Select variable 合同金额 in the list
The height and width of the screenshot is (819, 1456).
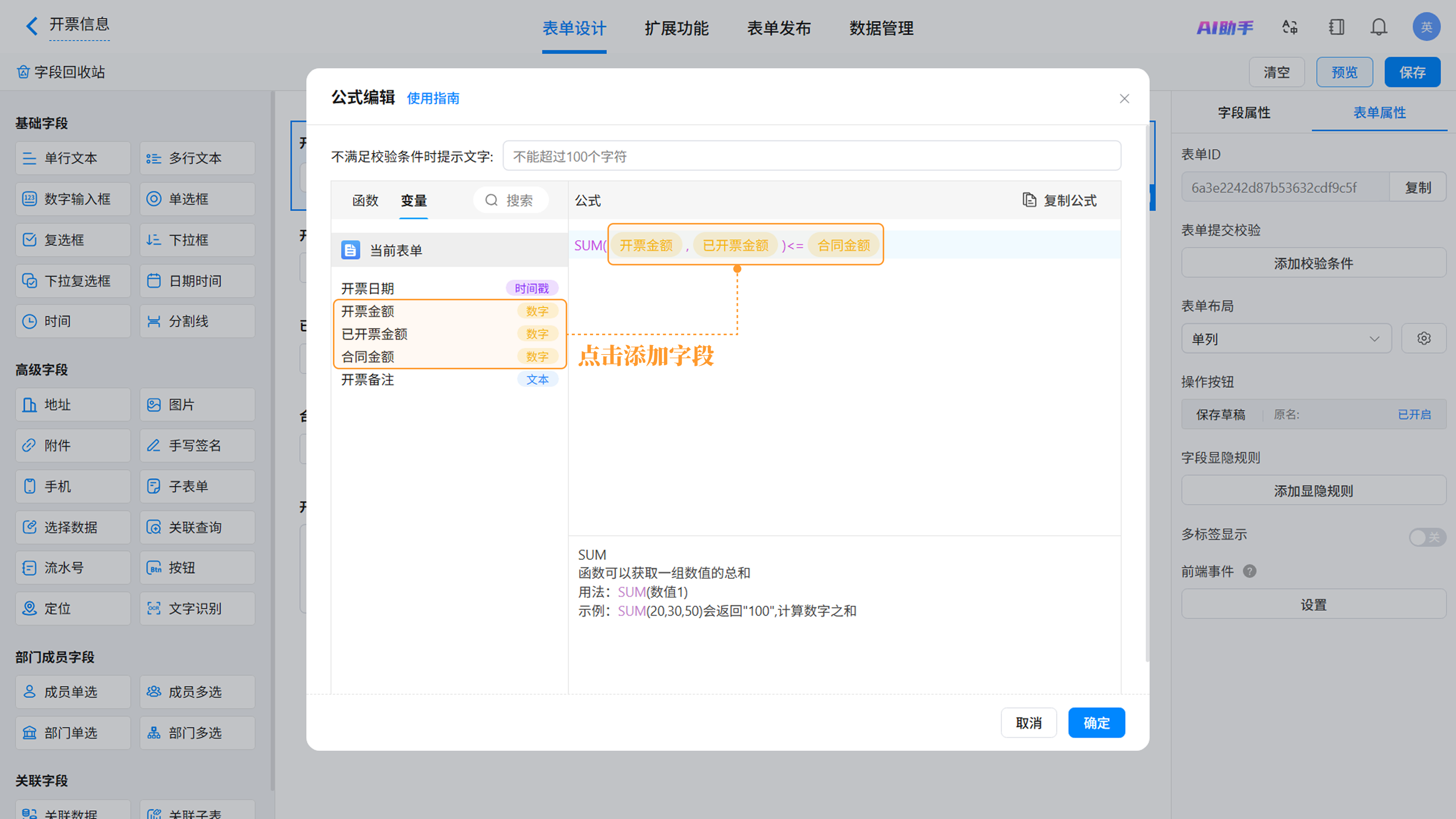(x=449, y=357)
